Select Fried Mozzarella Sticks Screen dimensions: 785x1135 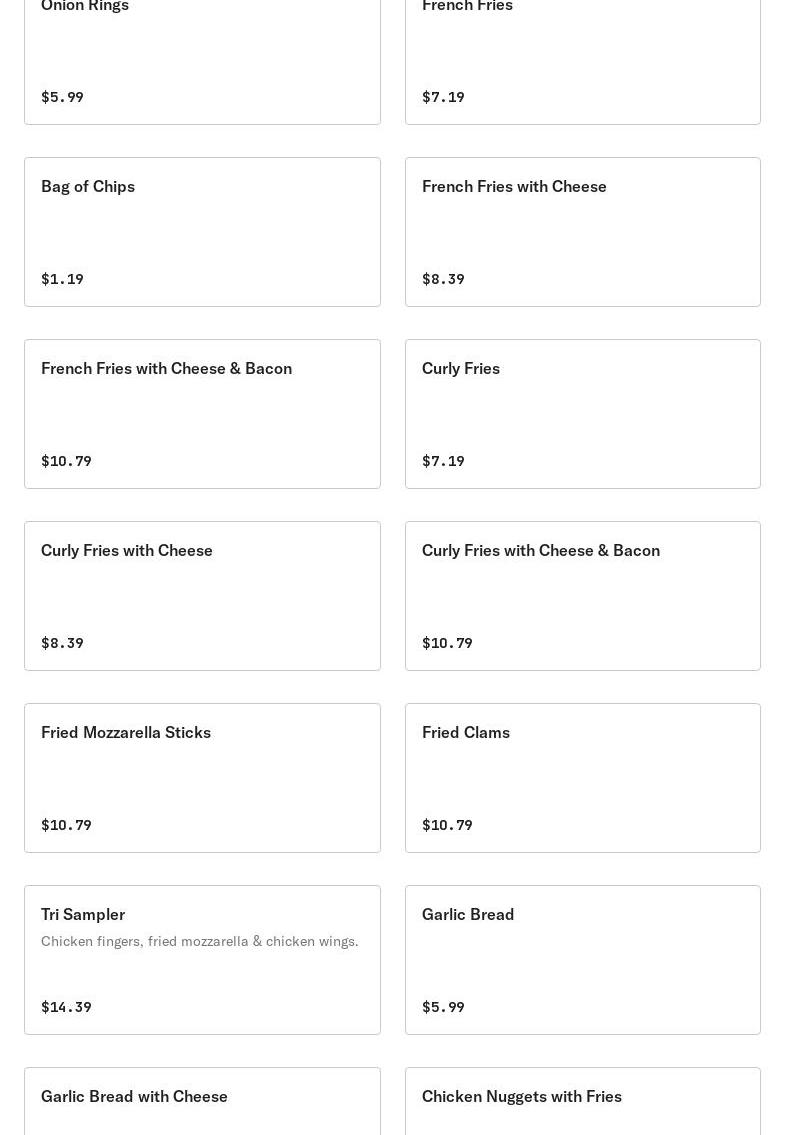(202, 777)
